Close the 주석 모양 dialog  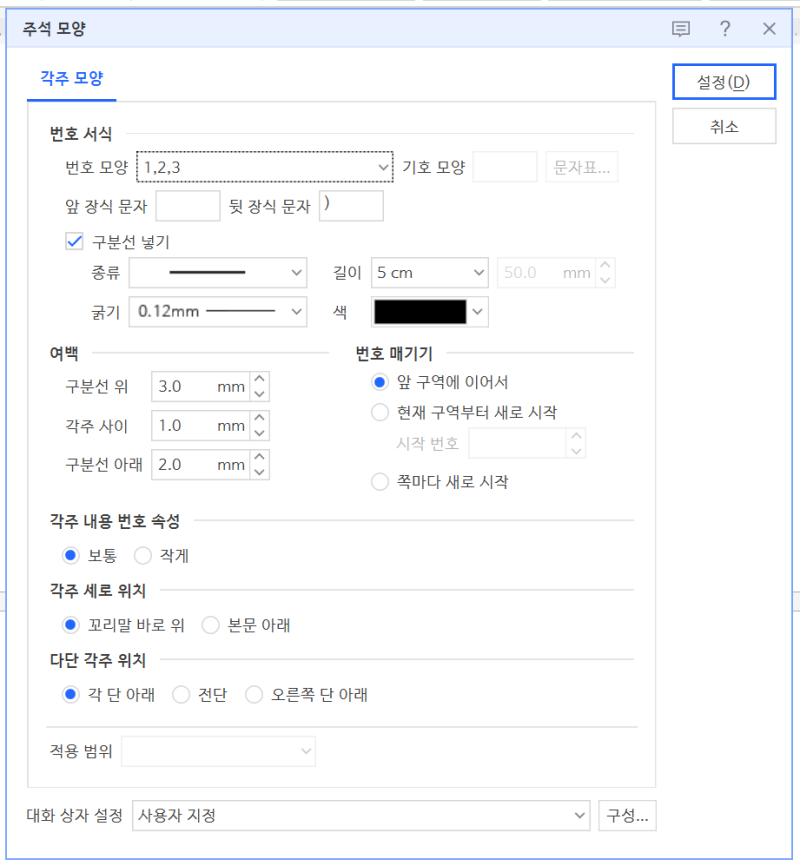click(x=769, y=29)
